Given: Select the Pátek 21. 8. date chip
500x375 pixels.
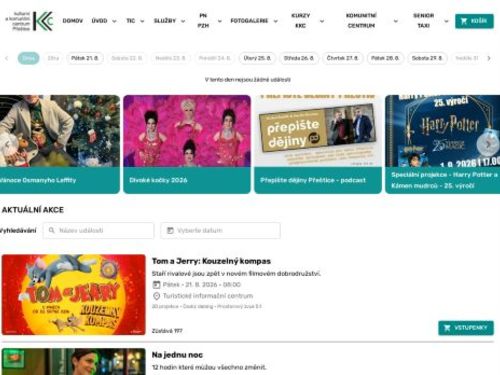Looking at the screenshot, I should [85, 58].
